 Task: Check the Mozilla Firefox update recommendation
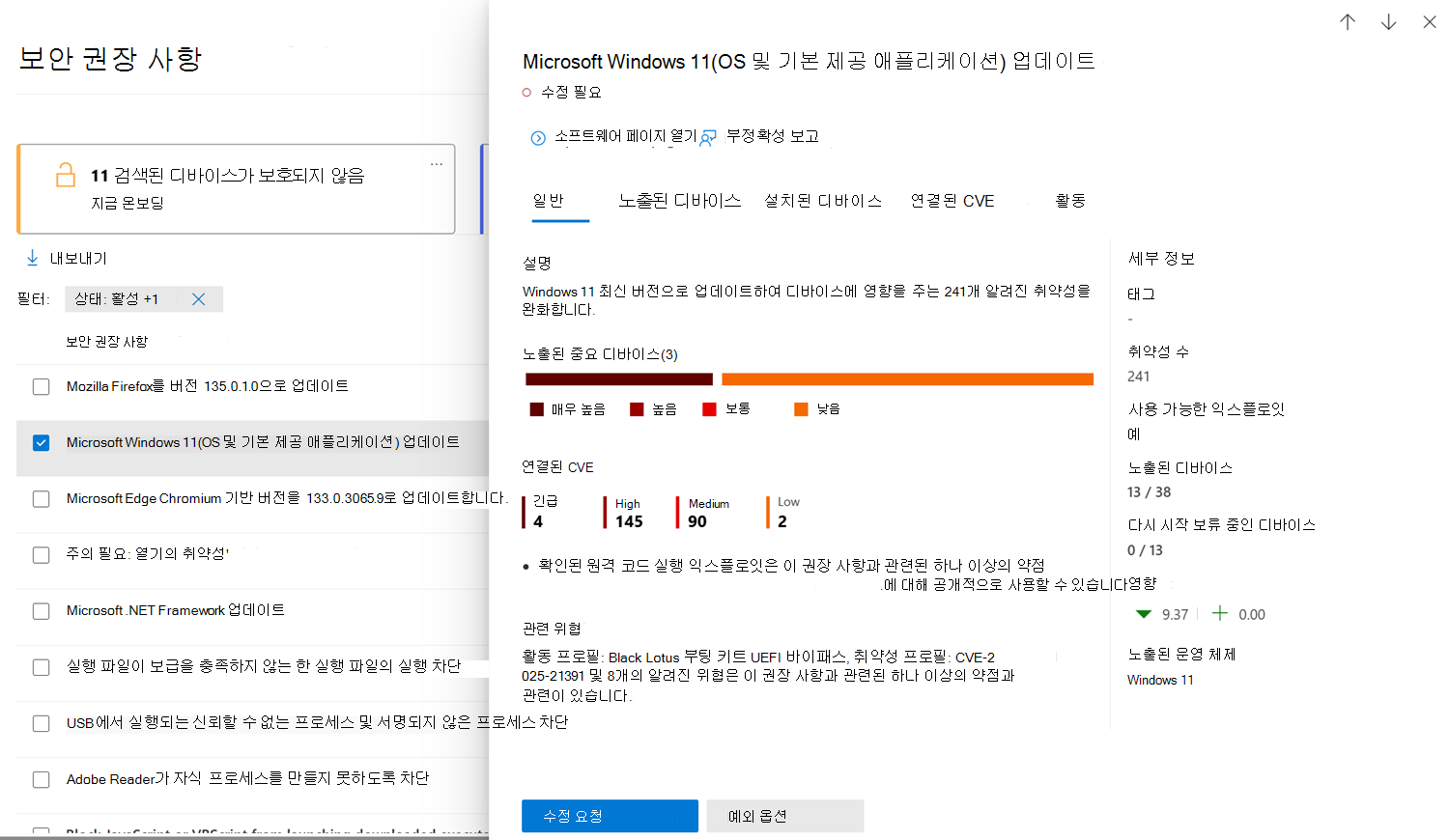click(41, 387)
